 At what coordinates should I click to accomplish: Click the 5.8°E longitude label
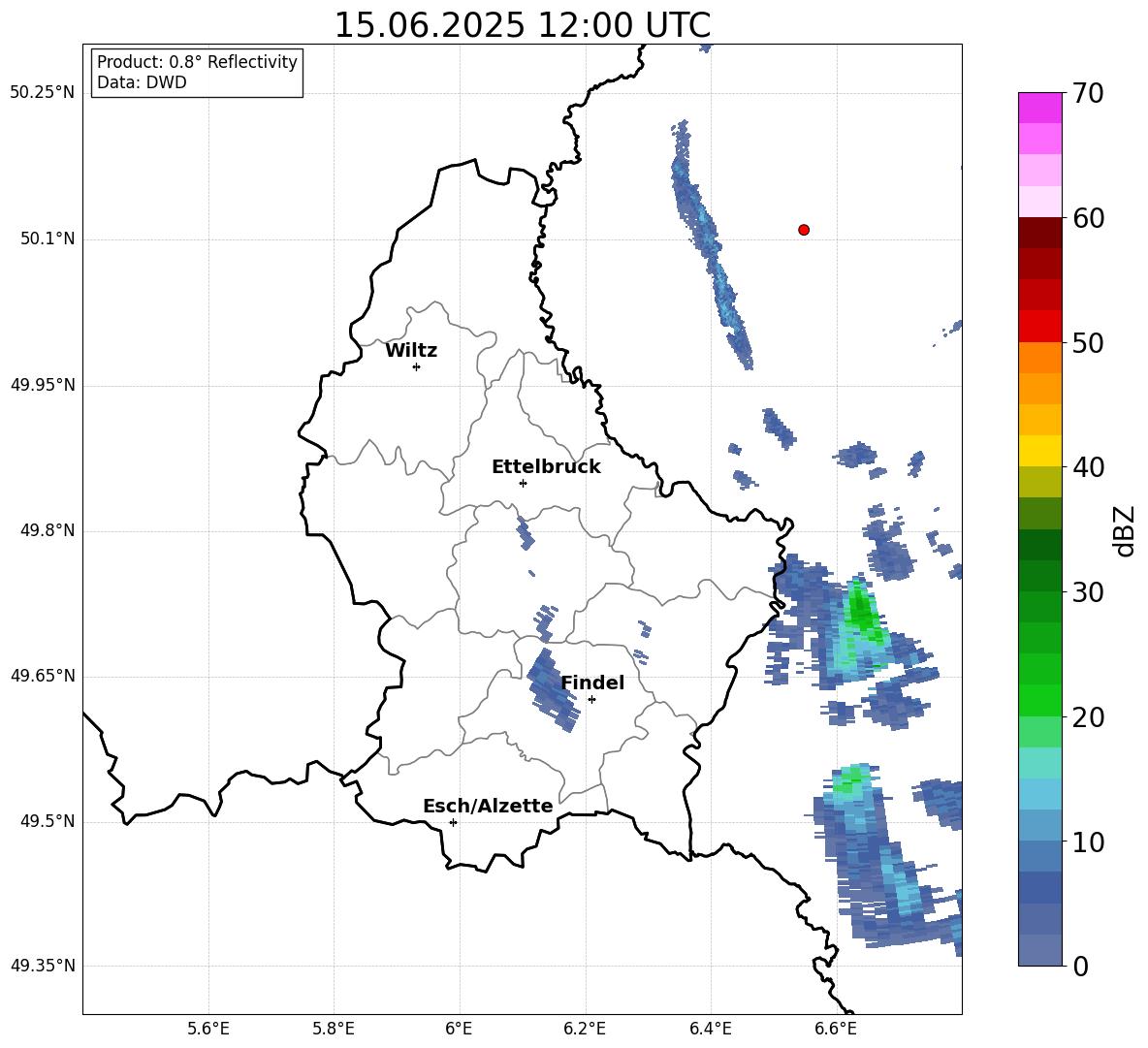tap(334, 1029)
